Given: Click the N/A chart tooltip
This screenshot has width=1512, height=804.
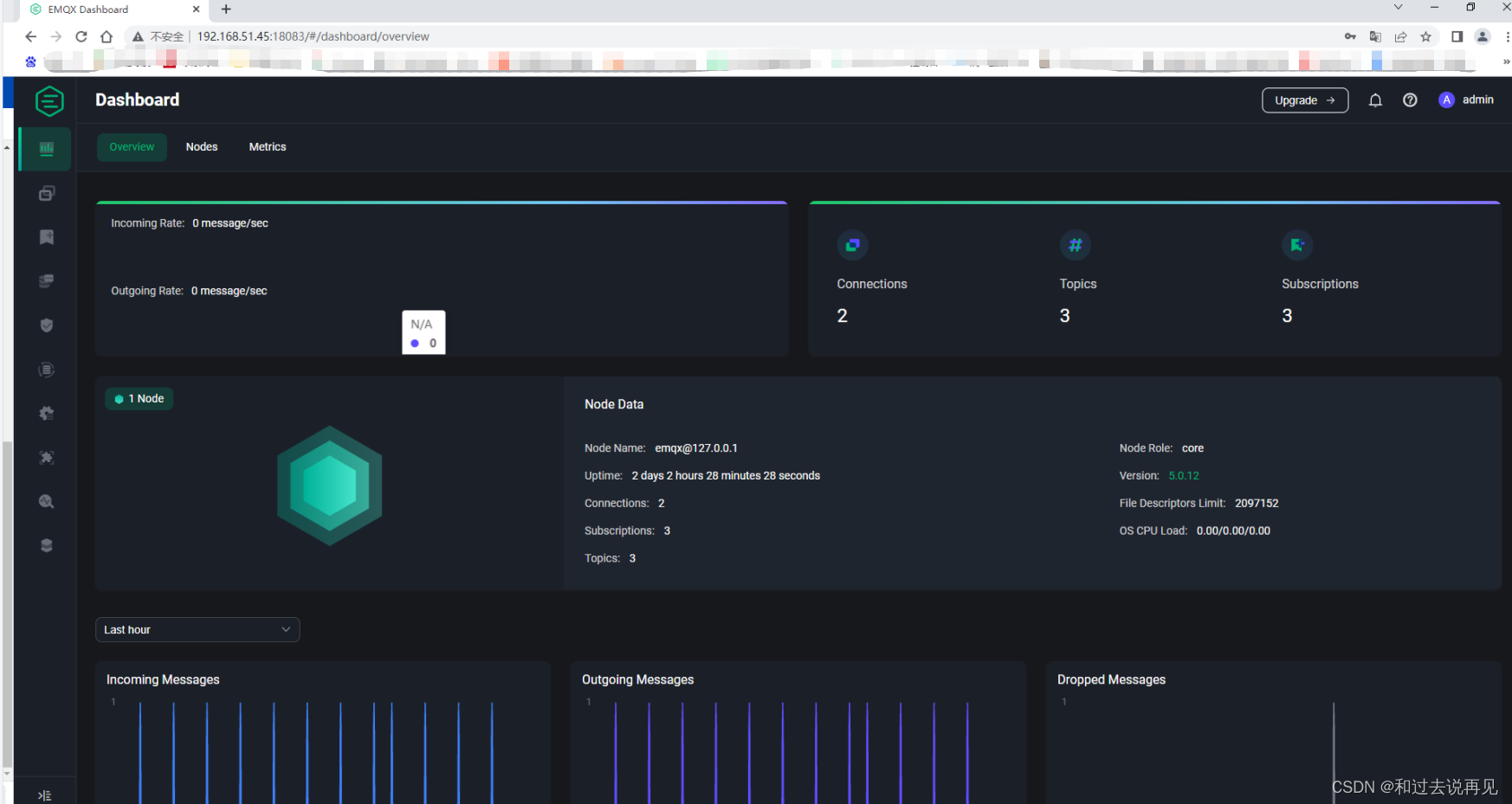Looking at the screenshot, I should pyautogui.click(x=423, y=332).
